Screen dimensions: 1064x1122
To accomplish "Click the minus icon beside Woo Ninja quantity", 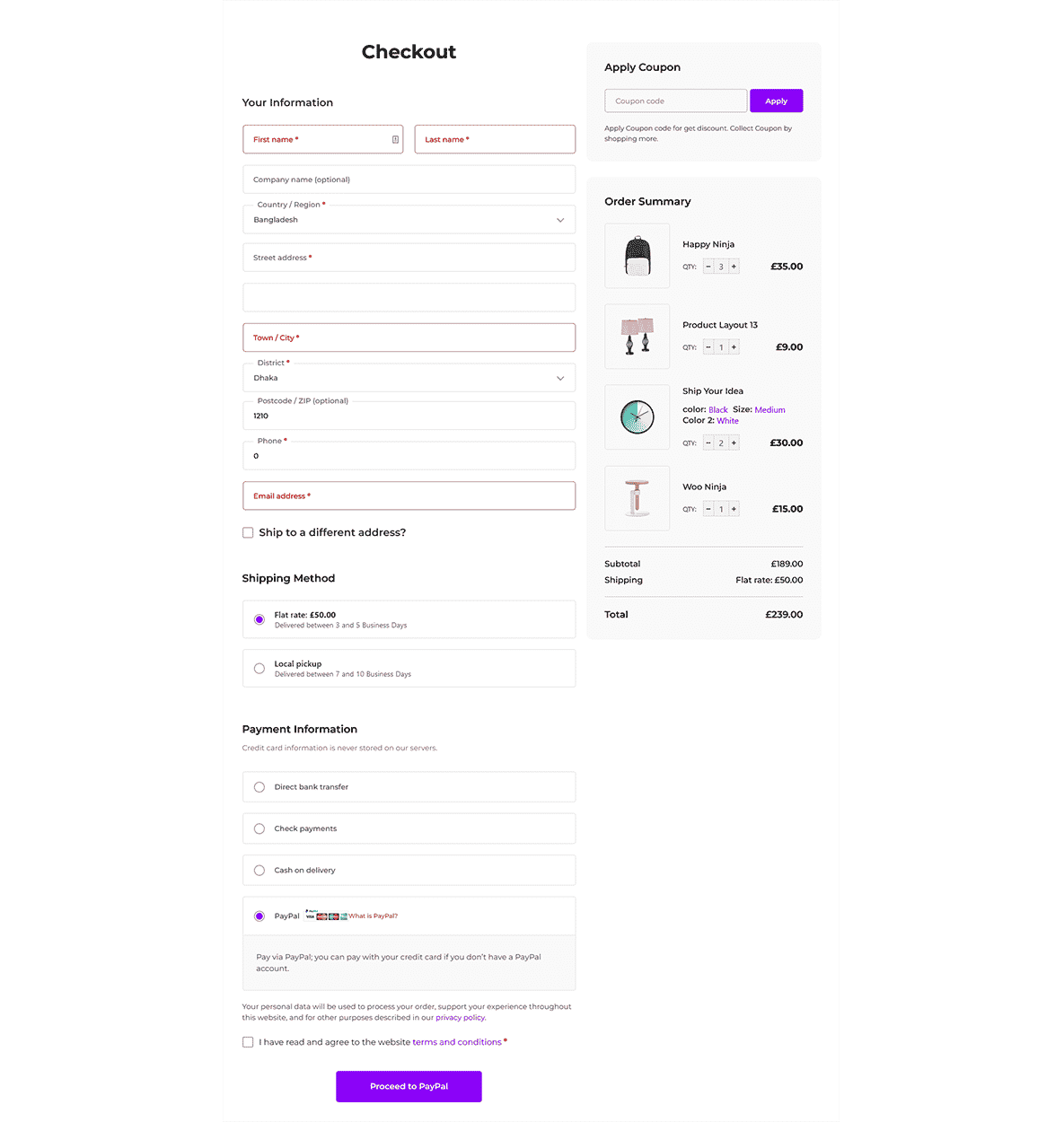I will click(708, 508).
